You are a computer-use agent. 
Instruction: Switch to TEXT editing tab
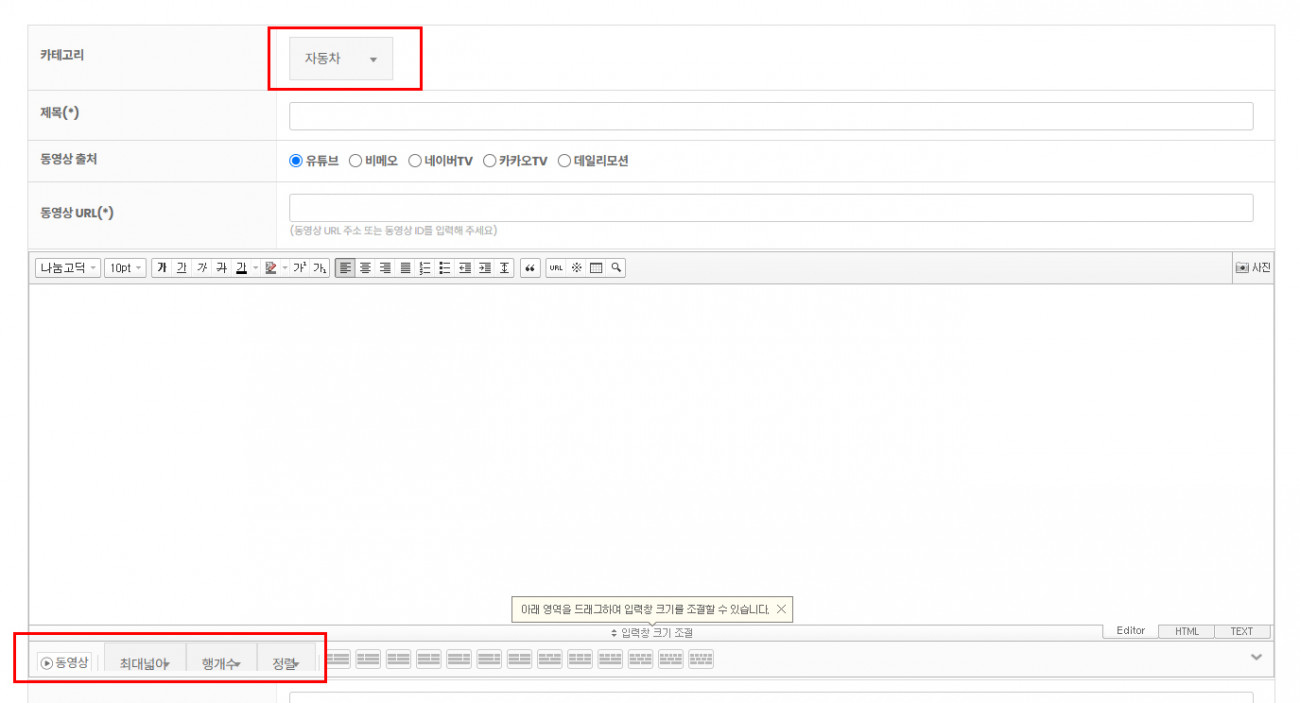pos(1241,631)
